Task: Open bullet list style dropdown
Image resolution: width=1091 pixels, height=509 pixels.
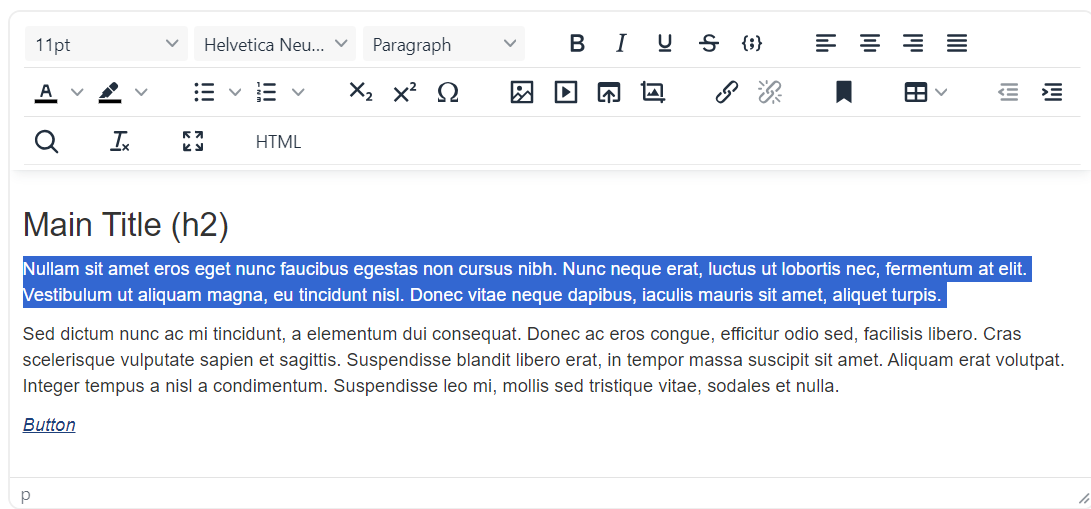Action: [235, 92]
